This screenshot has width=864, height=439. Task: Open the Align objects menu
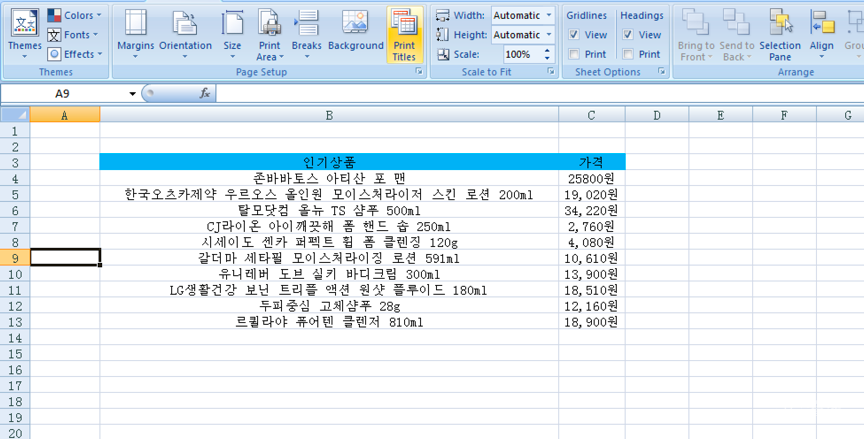click(x=822, y=34)
